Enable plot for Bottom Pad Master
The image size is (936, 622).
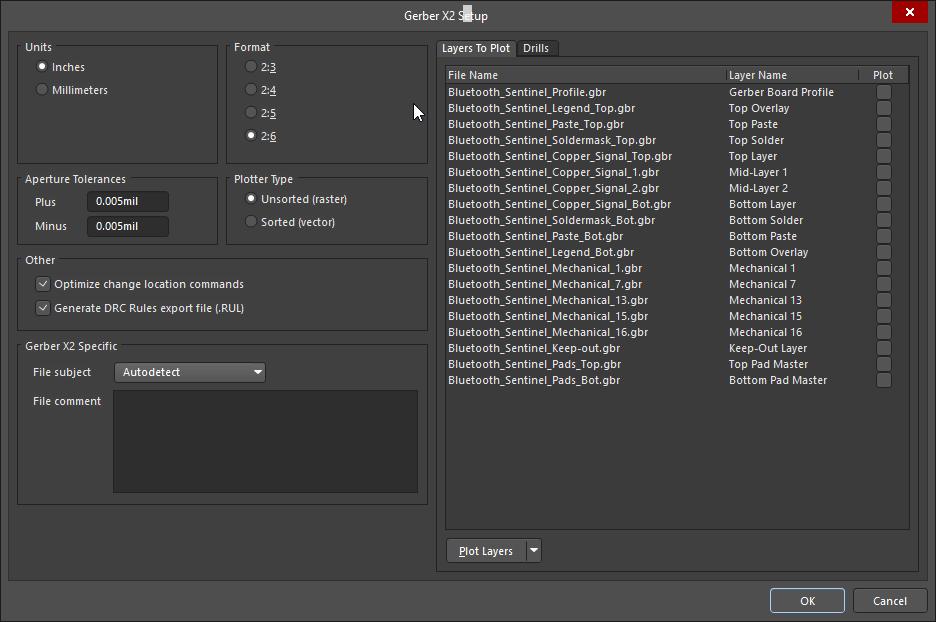point(883,380)
